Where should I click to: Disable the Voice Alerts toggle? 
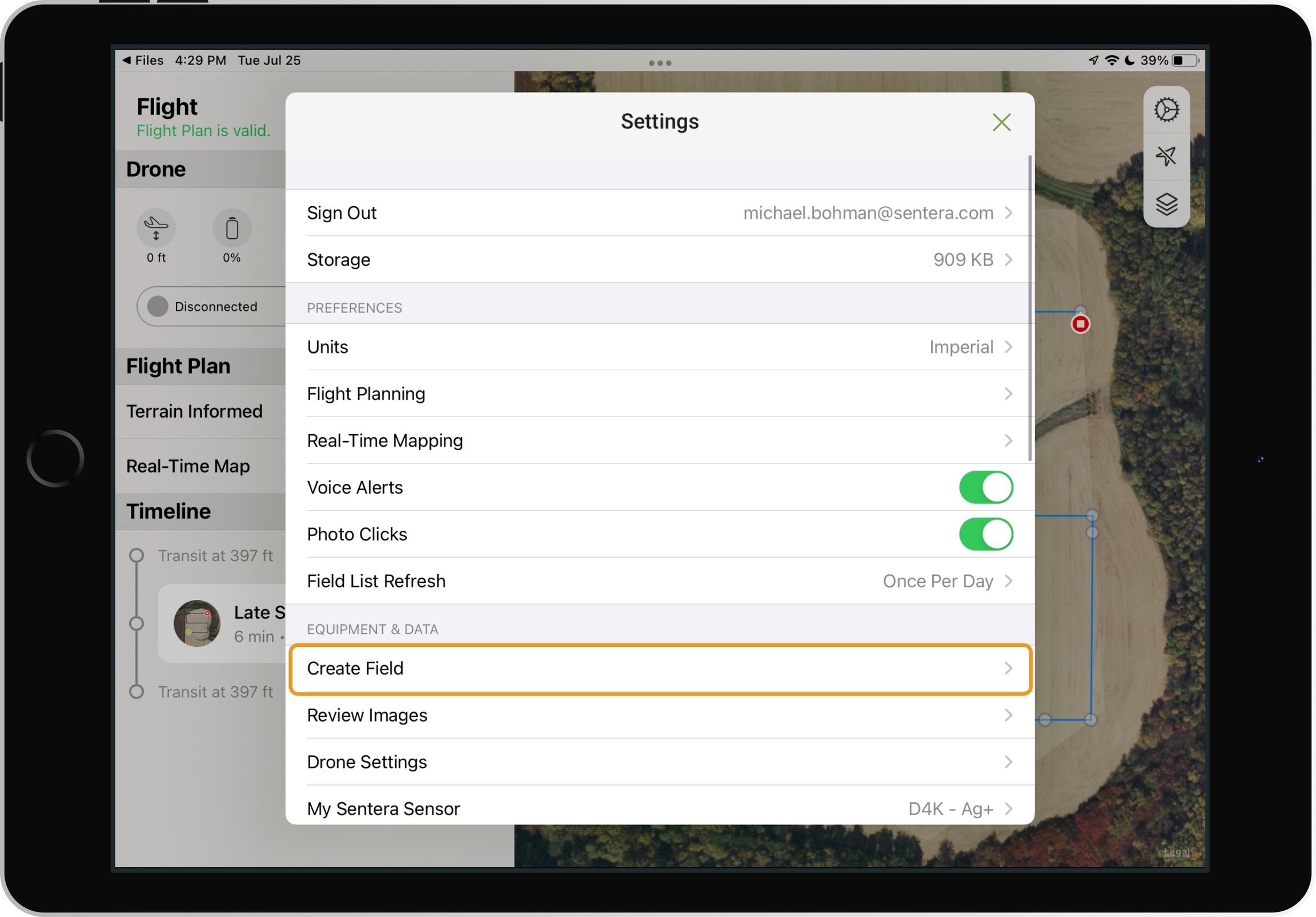pos(986,487)
